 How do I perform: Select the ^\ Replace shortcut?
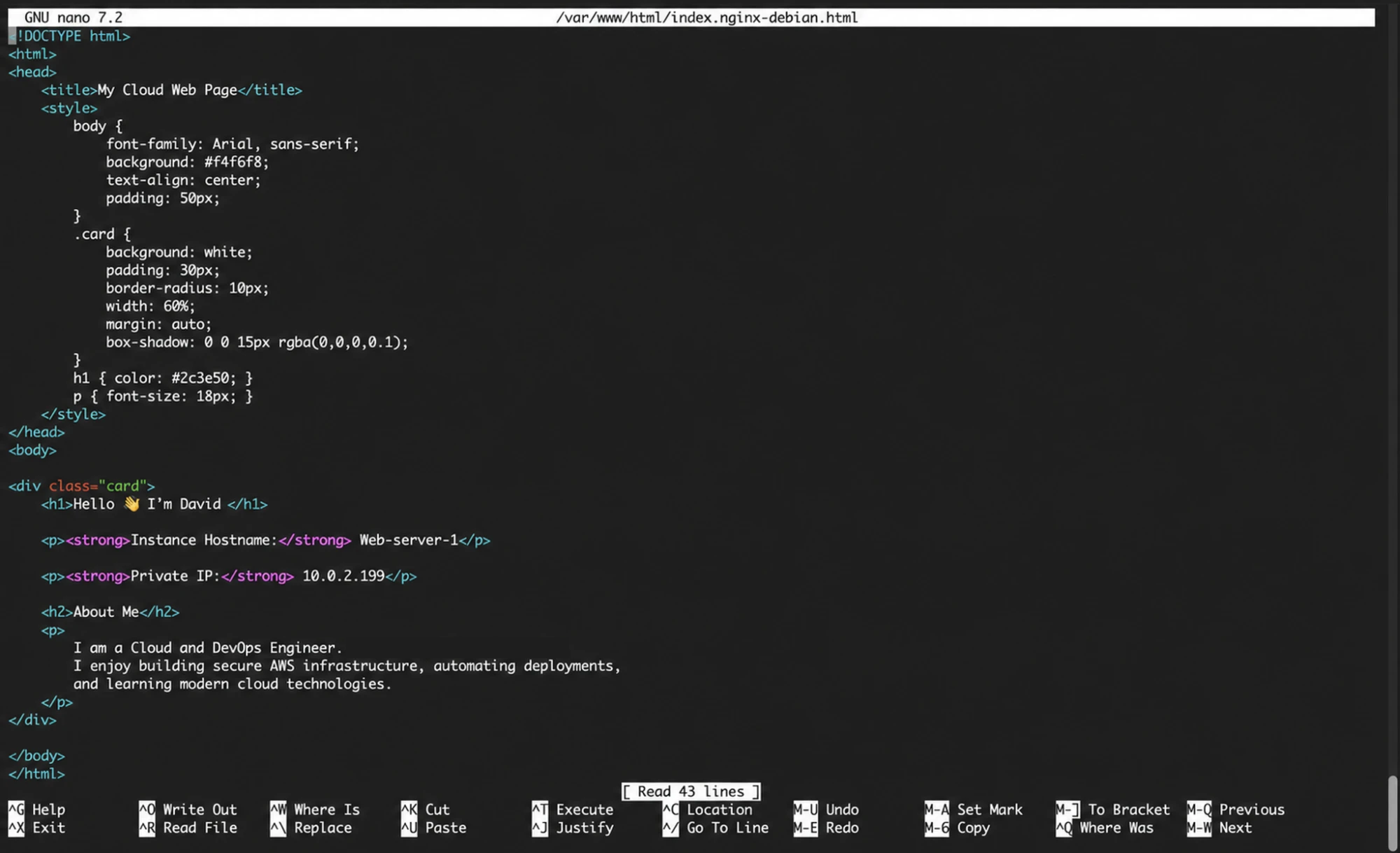click(311, 828)
